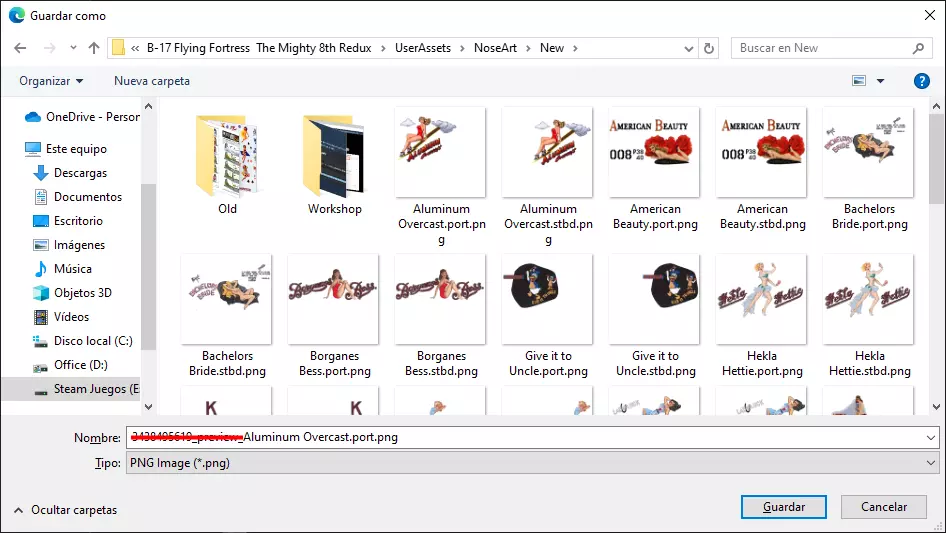Screen dimensions: 946x533
Task: Open the help question mark icon
Action: click(x=921, y=81)
